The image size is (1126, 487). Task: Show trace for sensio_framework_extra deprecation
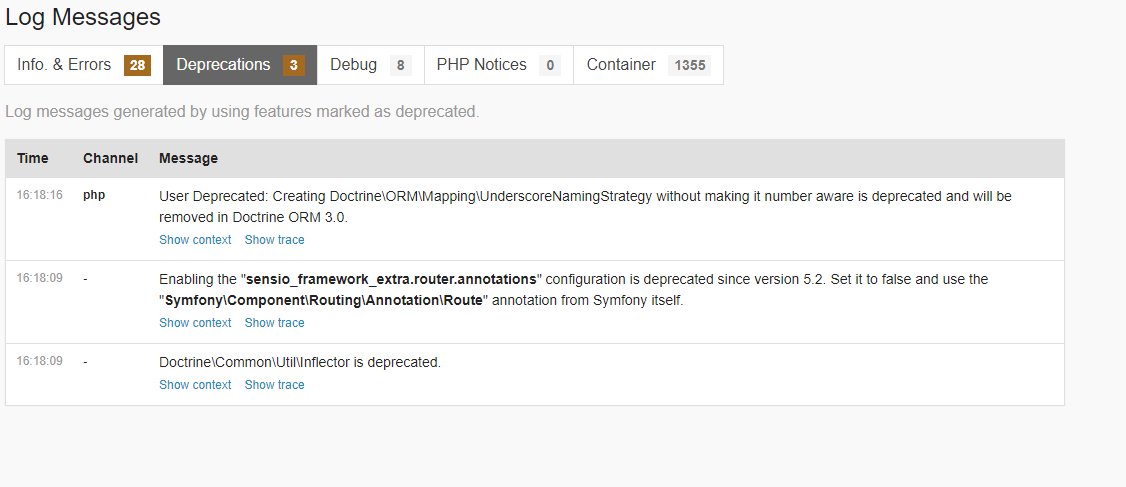click(x=274, y=323)
